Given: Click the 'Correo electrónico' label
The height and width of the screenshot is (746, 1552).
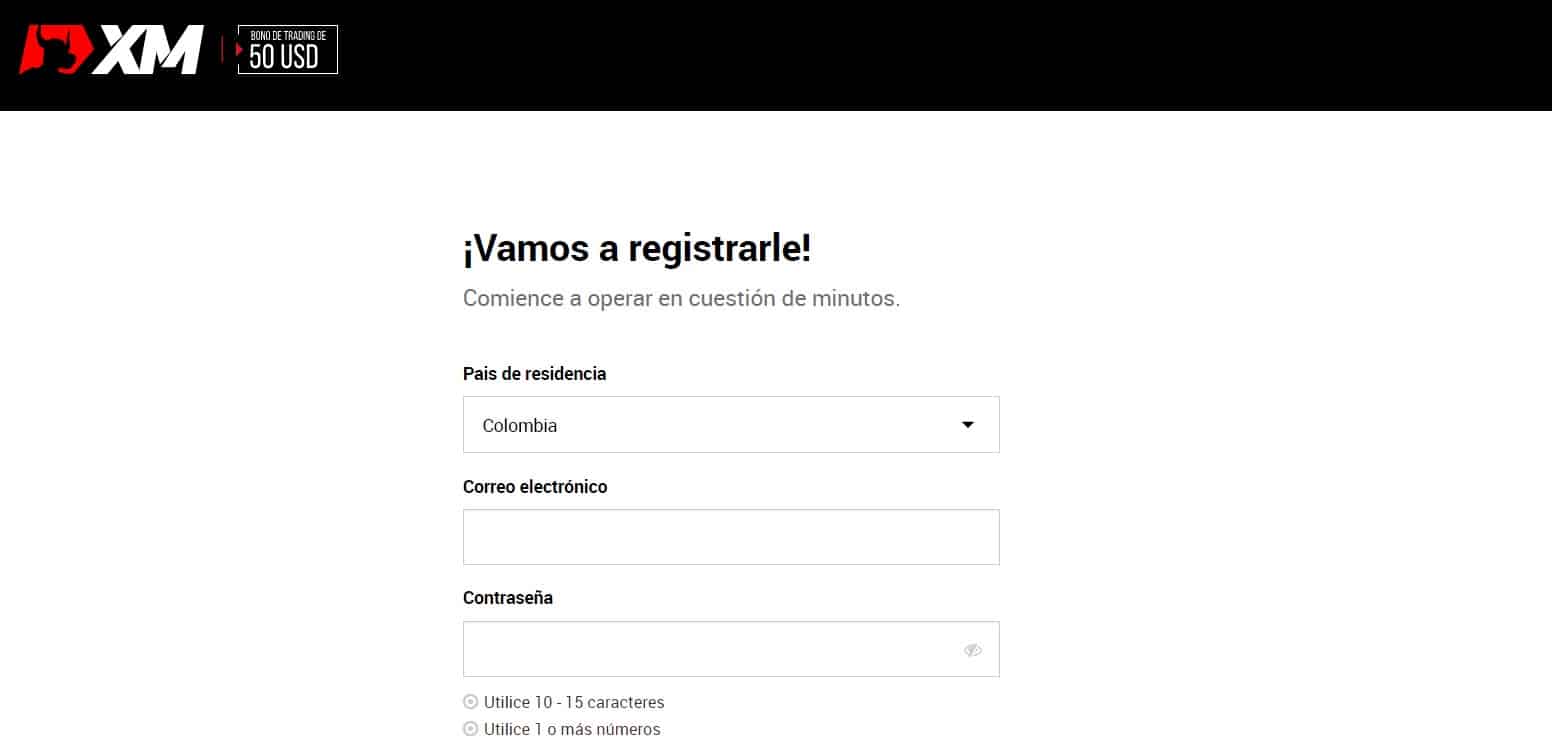Looking at the screenshot, I should click(535, 486).
